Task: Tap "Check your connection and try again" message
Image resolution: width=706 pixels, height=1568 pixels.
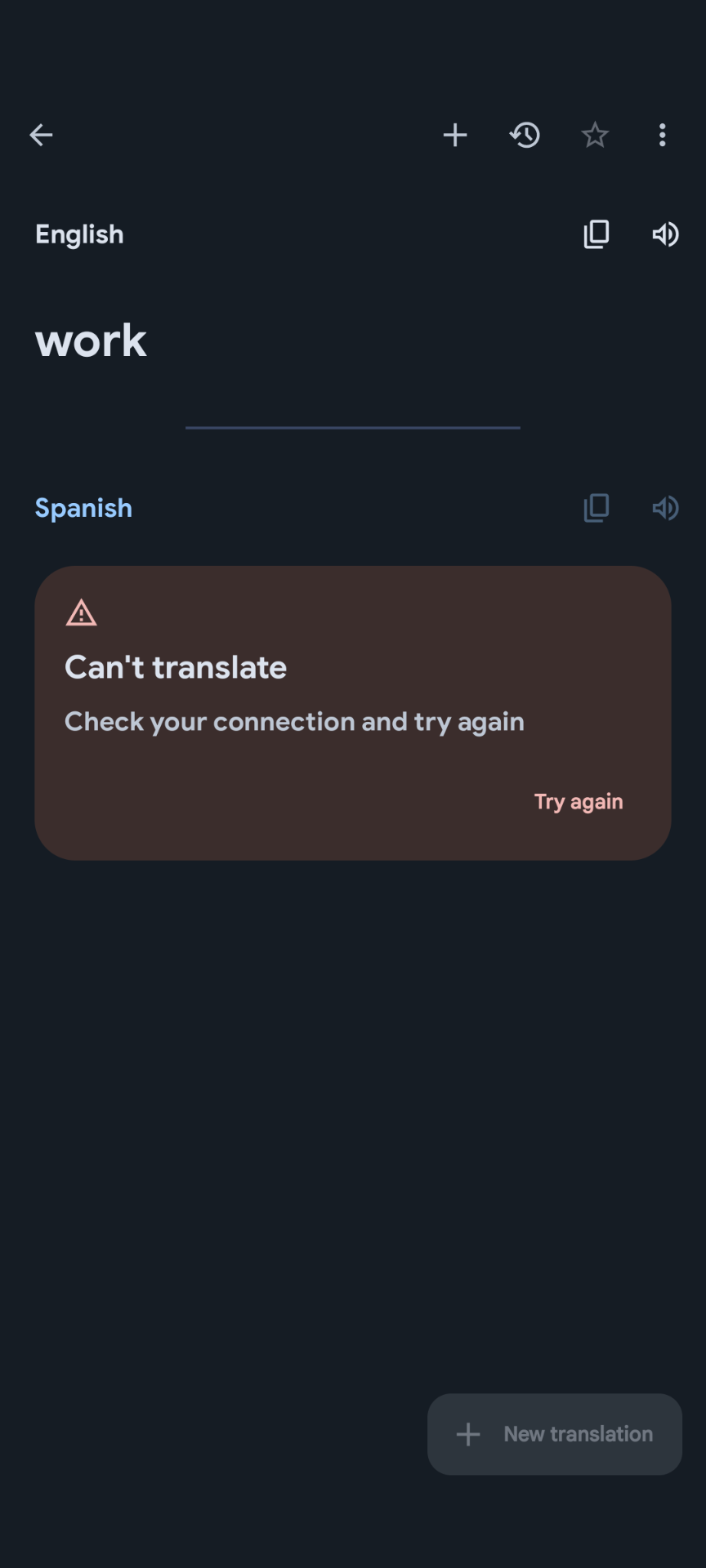Action: [294, 722]
